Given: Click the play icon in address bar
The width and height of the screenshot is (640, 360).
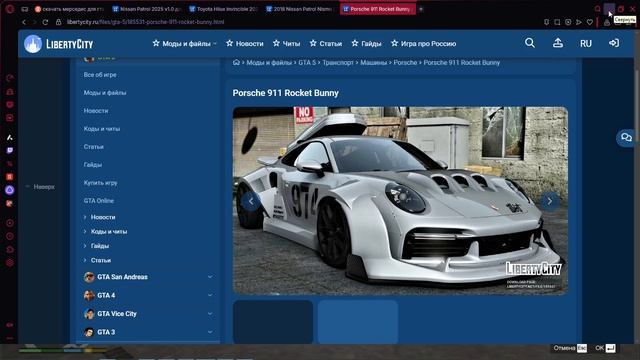Looking at the screenshot, I should click(578, 22).
